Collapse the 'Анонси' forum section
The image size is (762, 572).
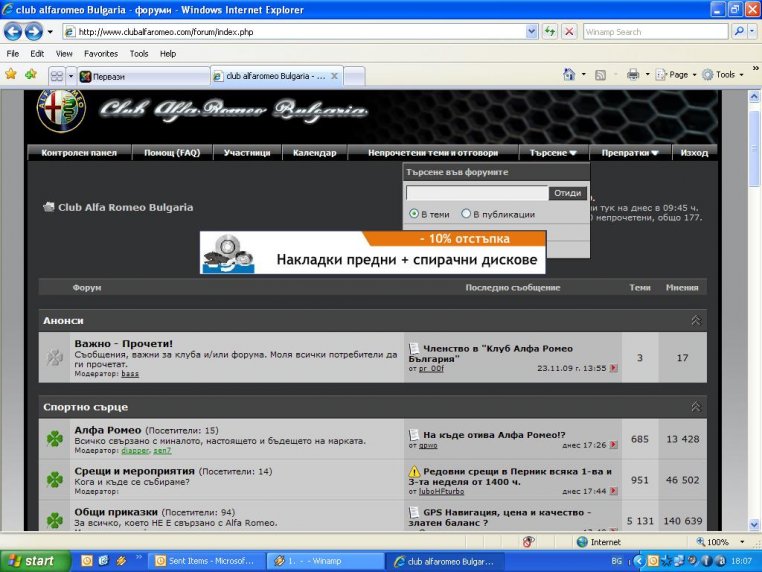696,321
